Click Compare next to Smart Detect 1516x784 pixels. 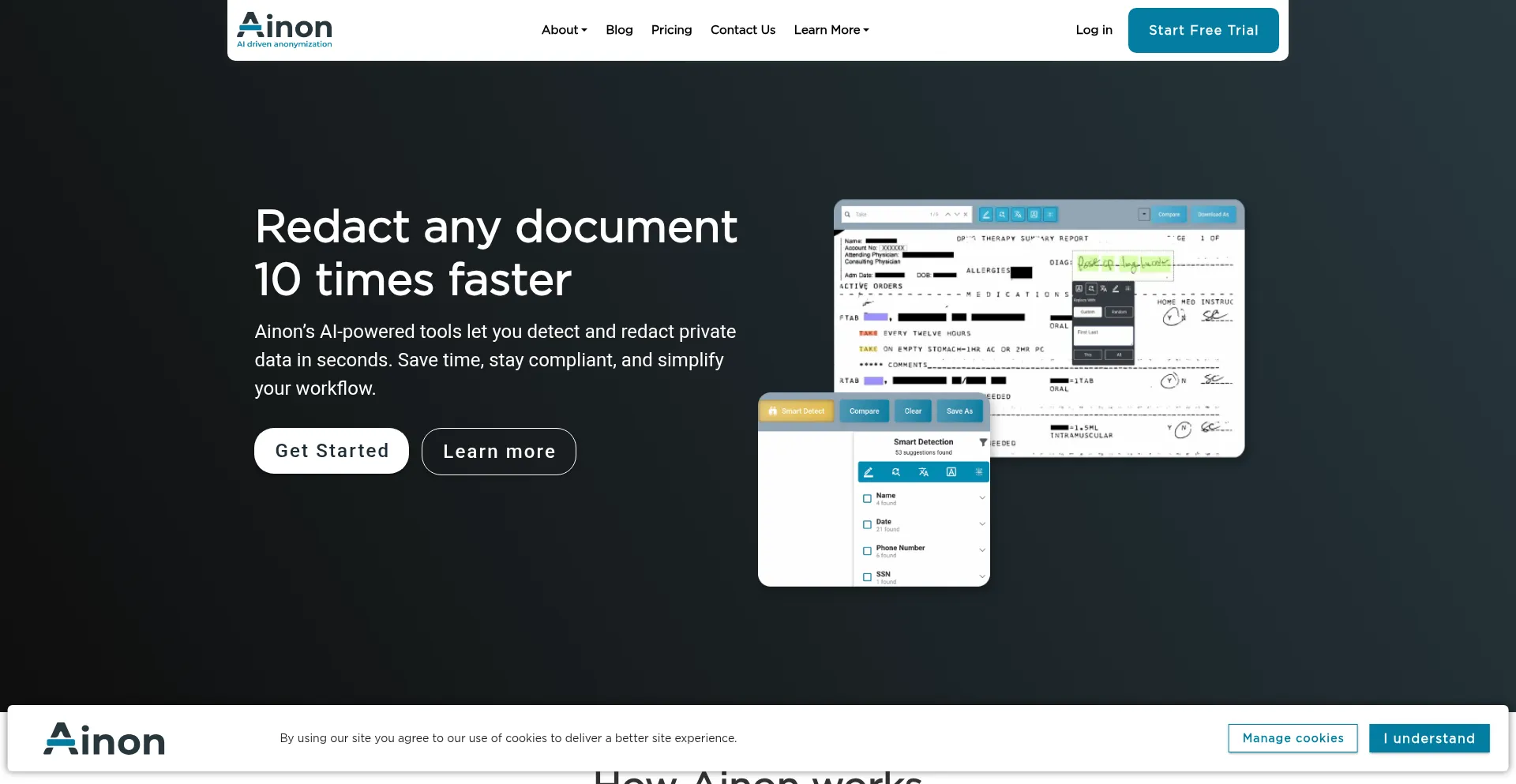click(865, 411)
